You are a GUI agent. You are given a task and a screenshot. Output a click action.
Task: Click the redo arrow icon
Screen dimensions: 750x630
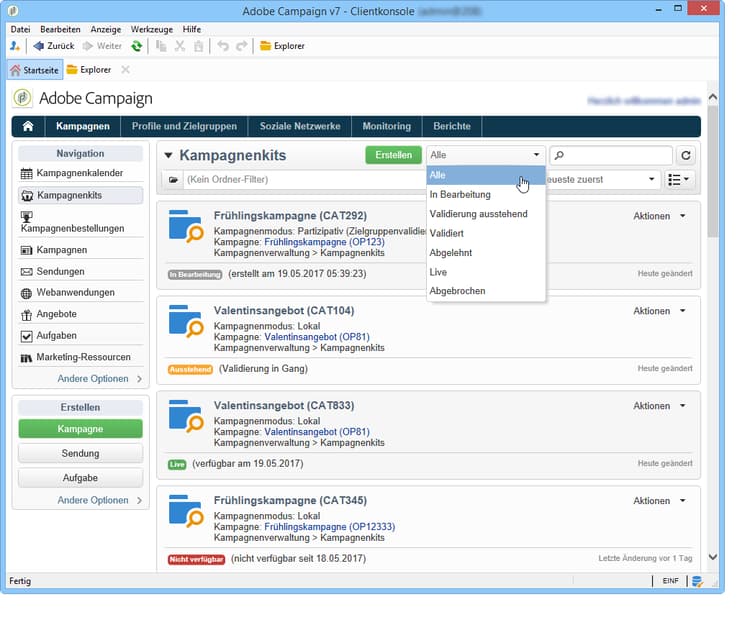coord(242,46)
